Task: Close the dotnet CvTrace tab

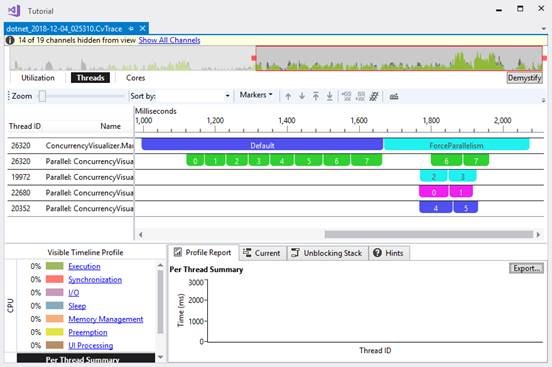Action: pyautogui.click(x=142, y=29)
